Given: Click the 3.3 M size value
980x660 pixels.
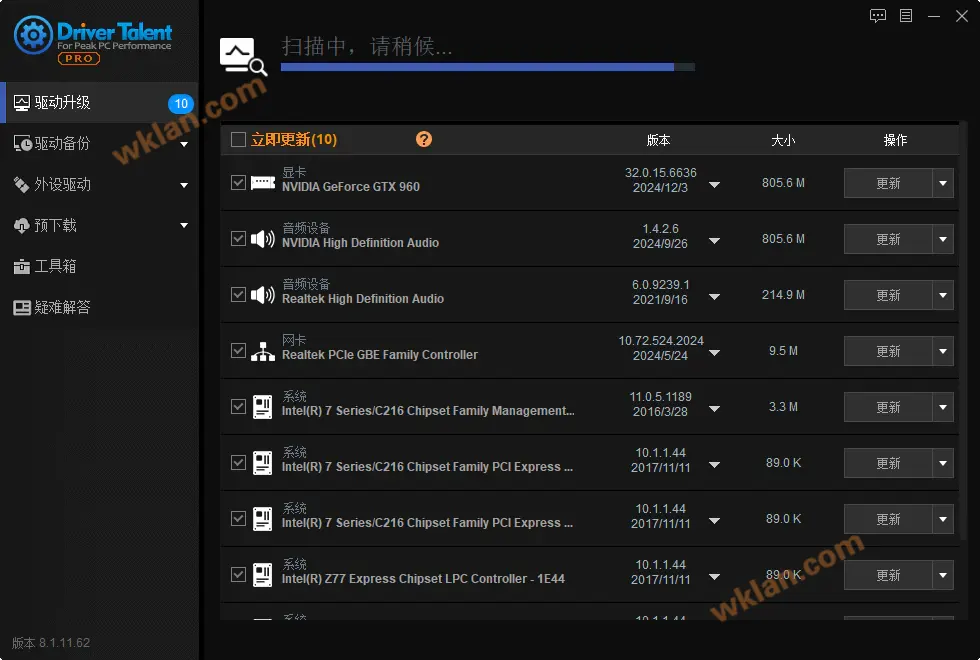Looking at the screenshot, I should point(783,407).
